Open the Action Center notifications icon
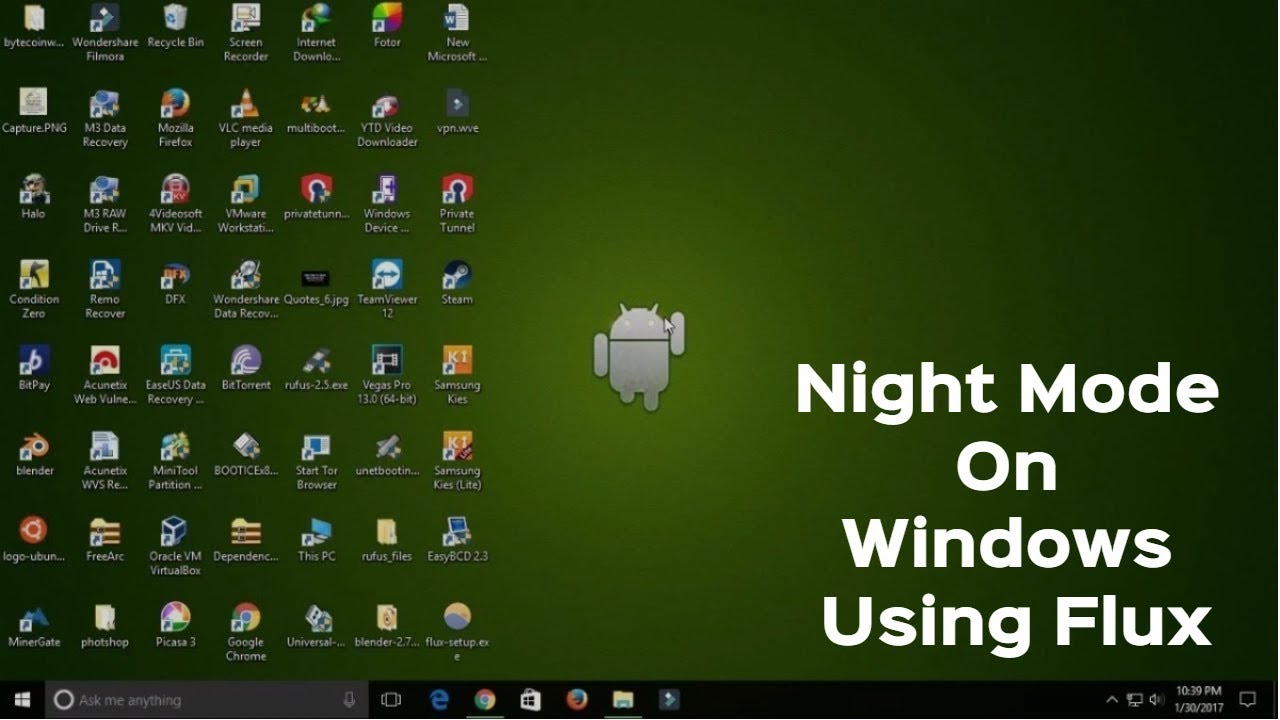 (1248, 700)
